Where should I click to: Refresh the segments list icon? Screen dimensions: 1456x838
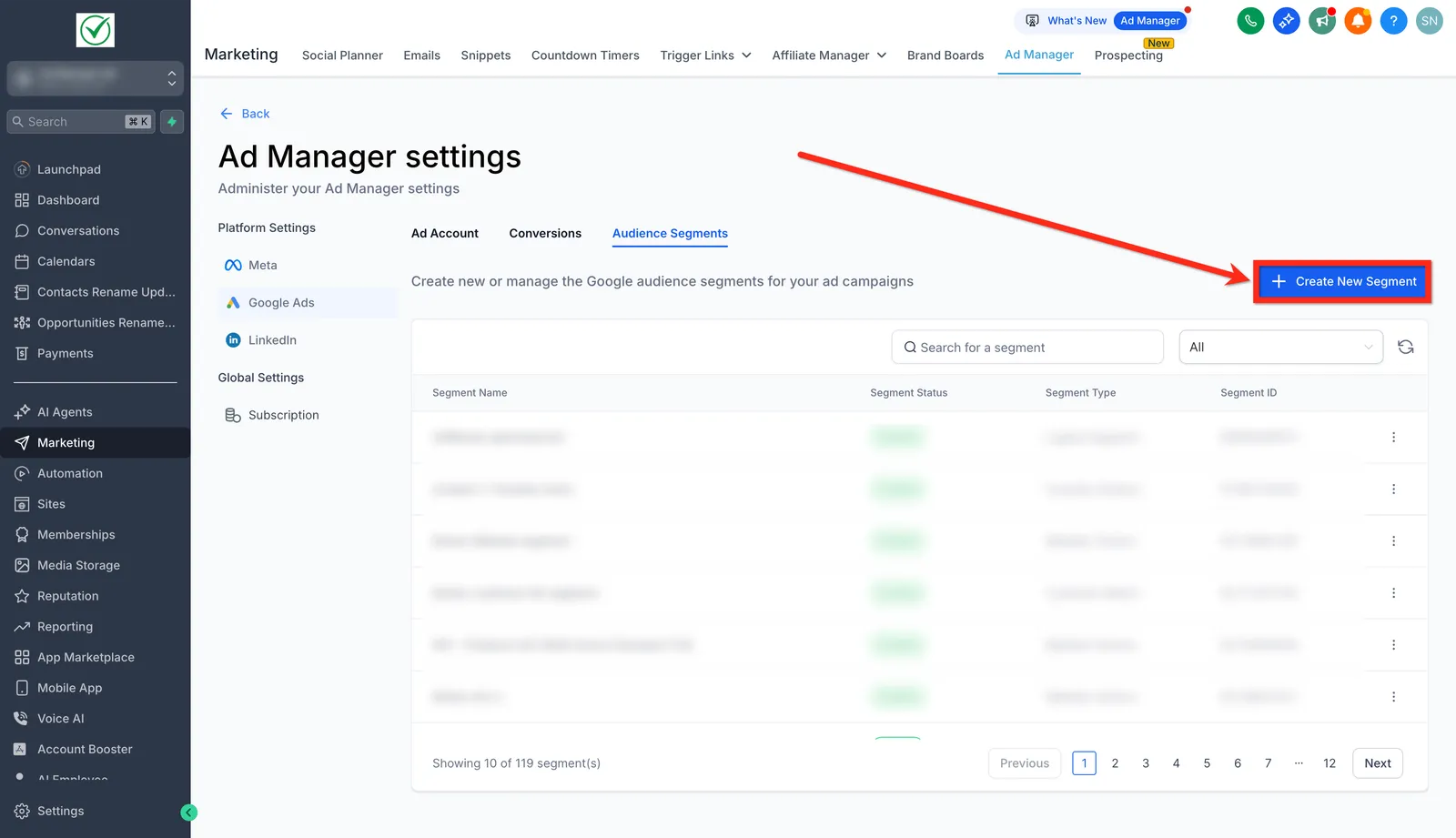tap(1406, 348)
